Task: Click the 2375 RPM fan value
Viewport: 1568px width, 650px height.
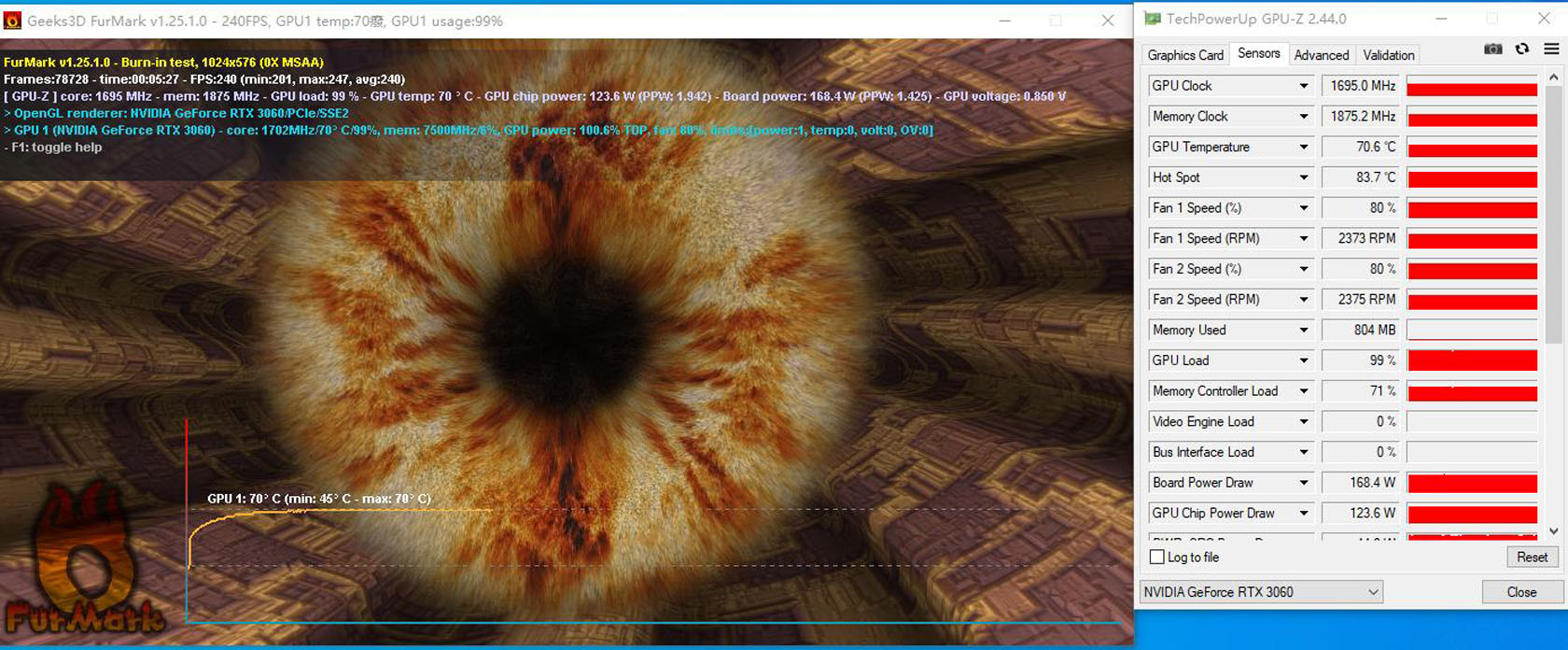Action: [x=1361, y=300]
